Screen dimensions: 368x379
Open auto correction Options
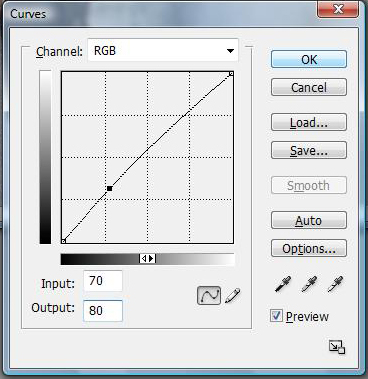click(309, 248)
